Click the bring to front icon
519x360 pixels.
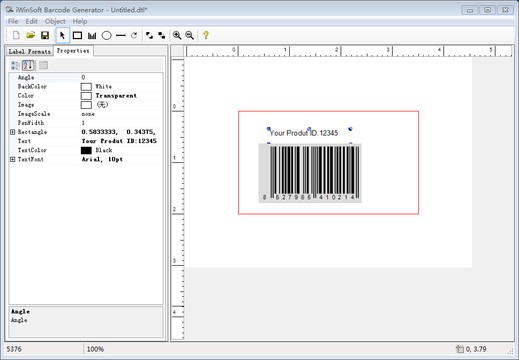point(149,35)
